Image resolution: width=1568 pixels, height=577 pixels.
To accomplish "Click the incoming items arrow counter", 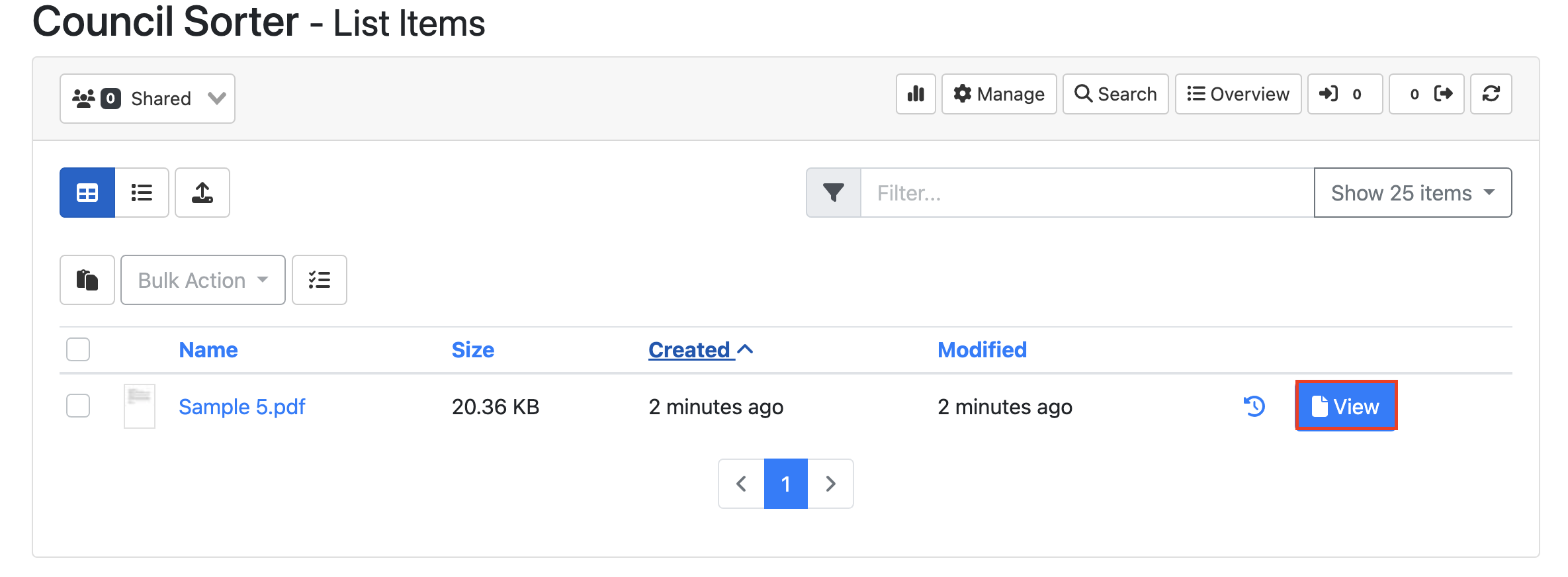I will (1344, 94).
